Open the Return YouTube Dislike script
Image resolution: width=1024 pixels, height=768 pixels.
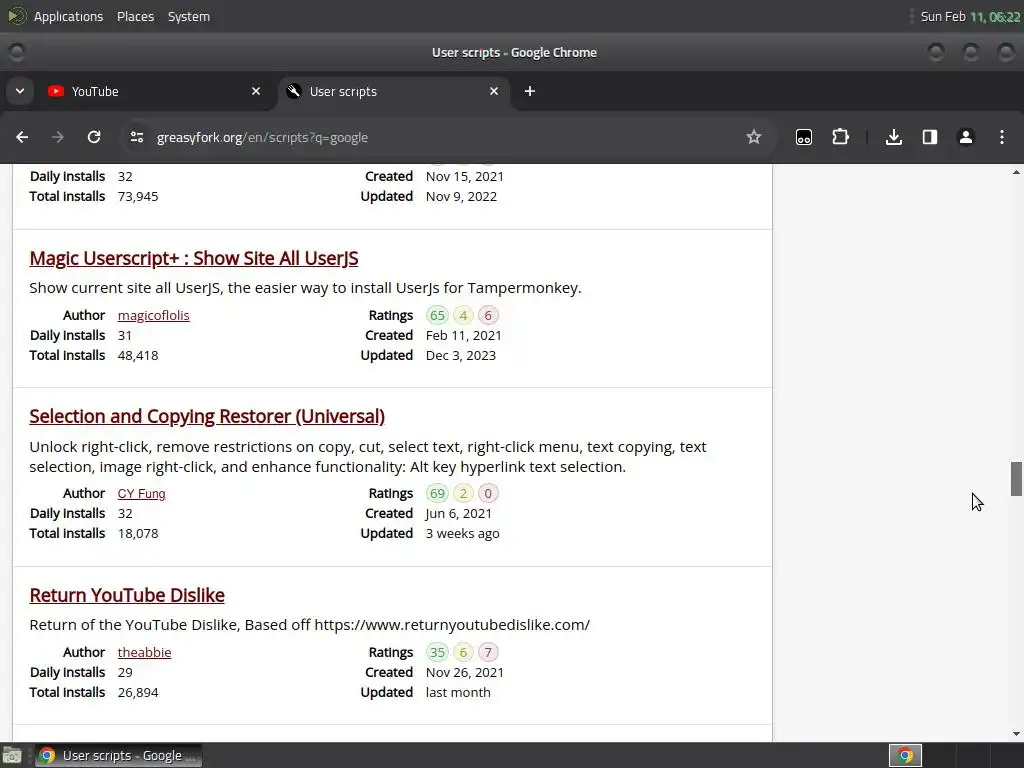[127, 595]
